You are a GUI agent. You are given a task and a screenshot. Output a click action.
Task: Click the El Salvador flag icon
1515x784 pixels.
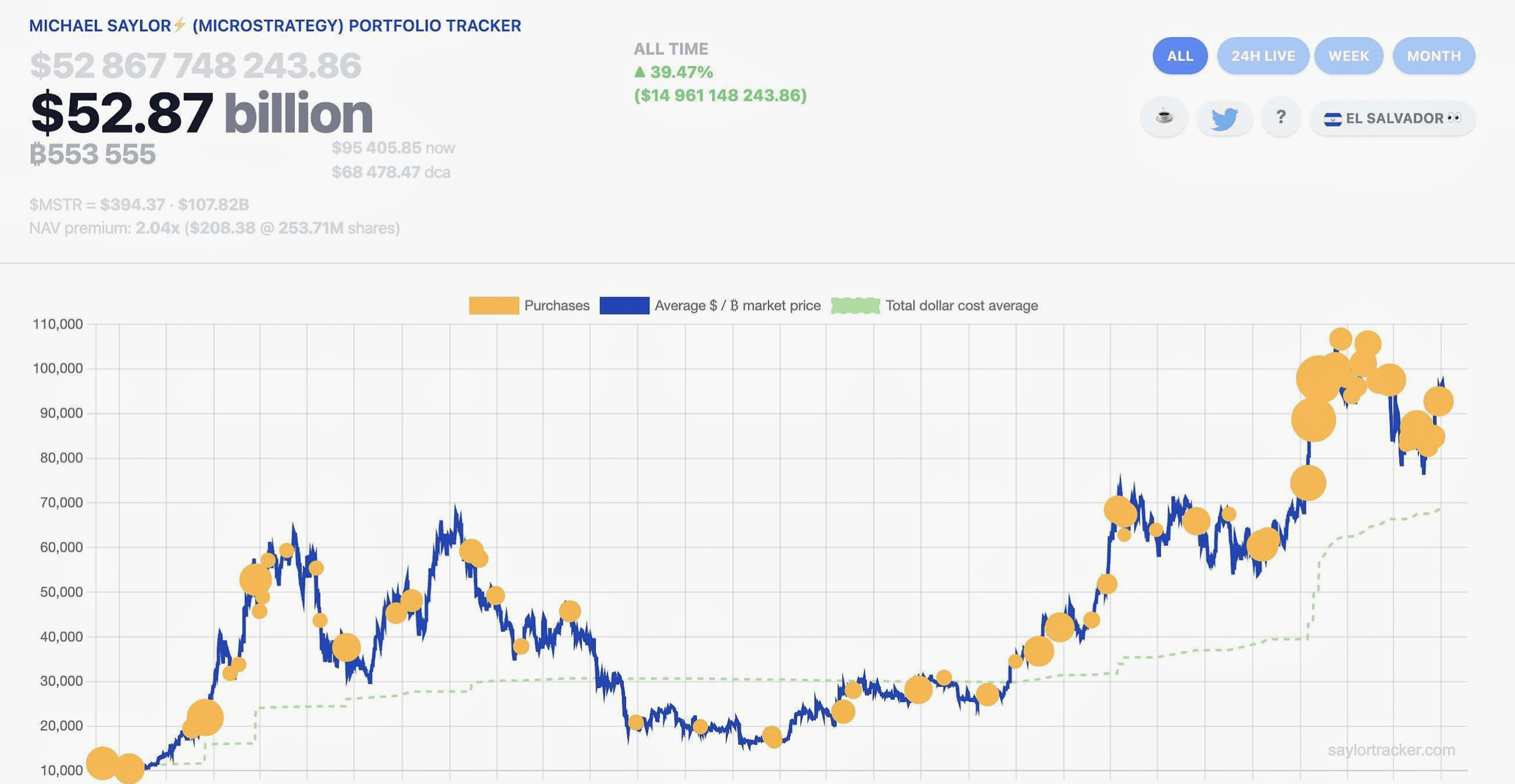click(x=1332, y=119)
